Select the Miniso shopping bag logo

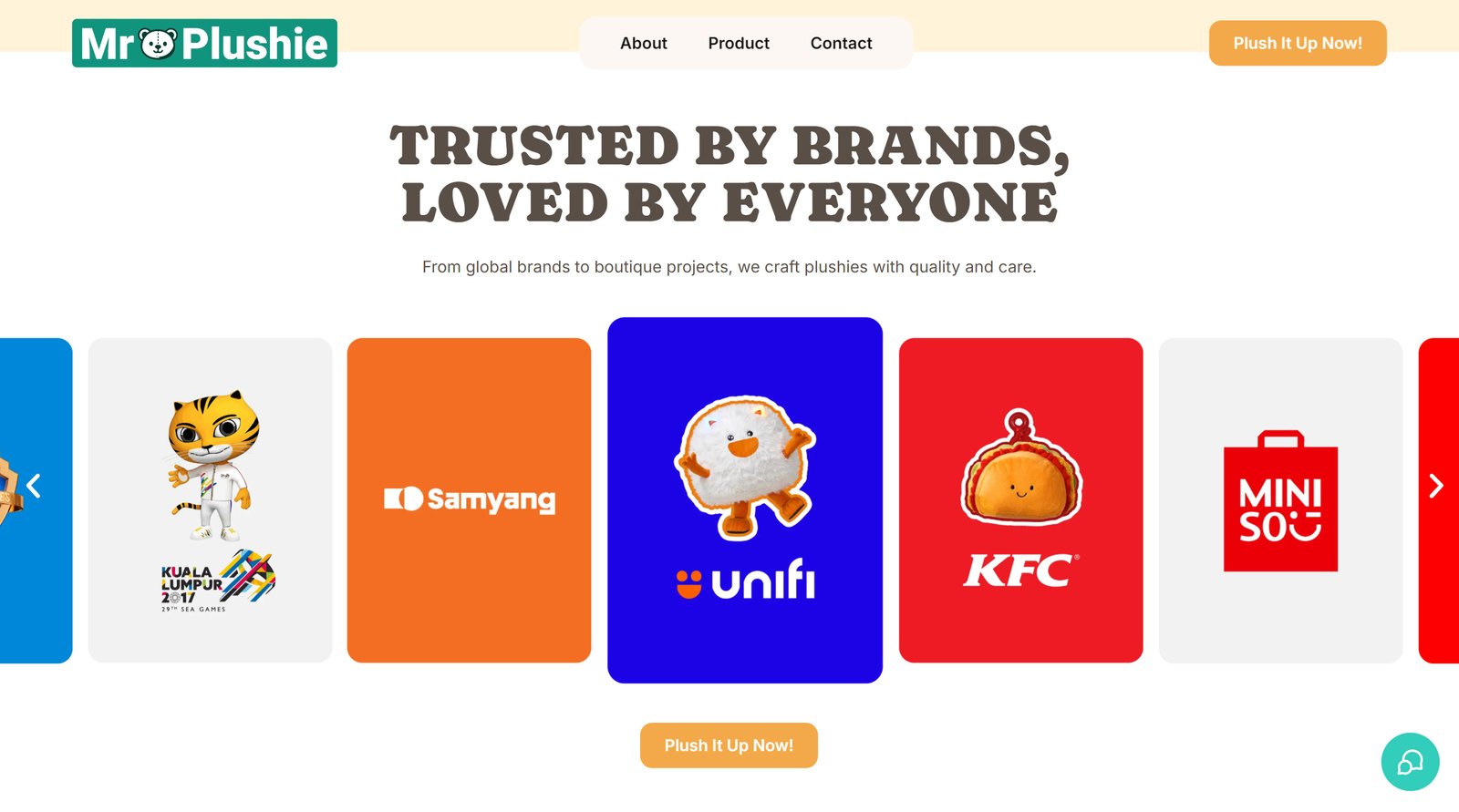[x=1280, y=500]
